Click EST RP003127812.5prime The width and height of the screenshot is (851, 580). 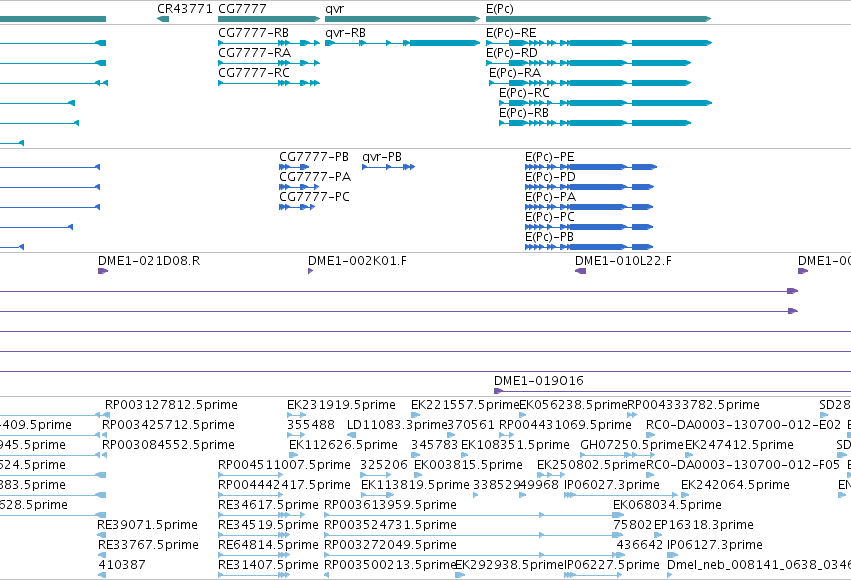pos(102,415)
